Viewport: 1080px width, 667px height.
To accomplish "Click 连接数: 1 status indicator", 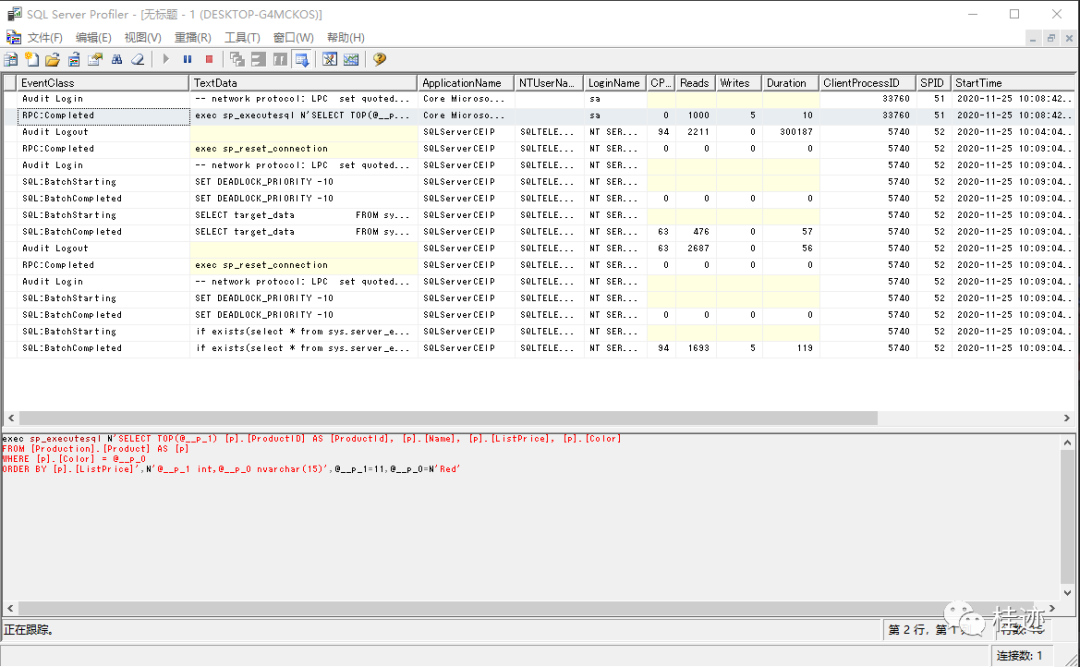I will [1019, 656].
